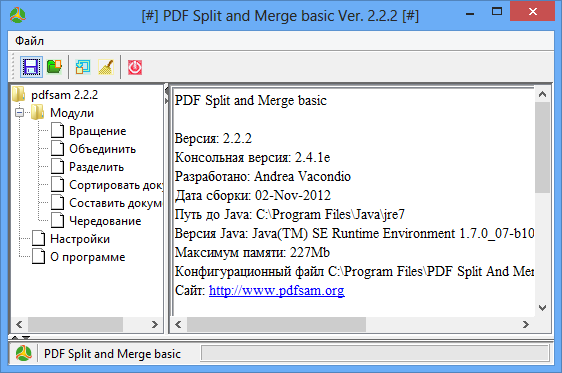Click the Максимум памяти: 227Mb line
Viewport: 562px width, 373px height.
[252, 252]
